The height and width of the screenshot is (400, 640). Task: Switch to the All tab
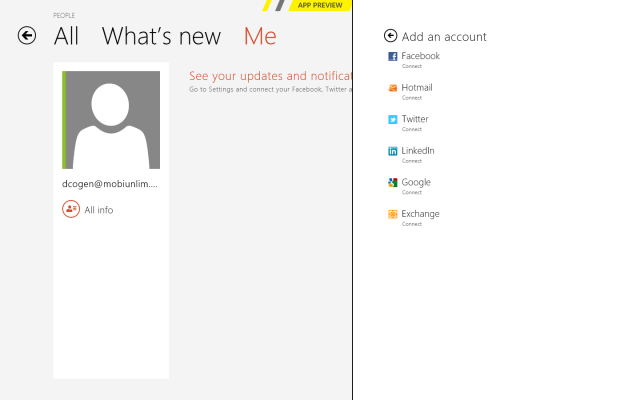[x=66, y=37]
